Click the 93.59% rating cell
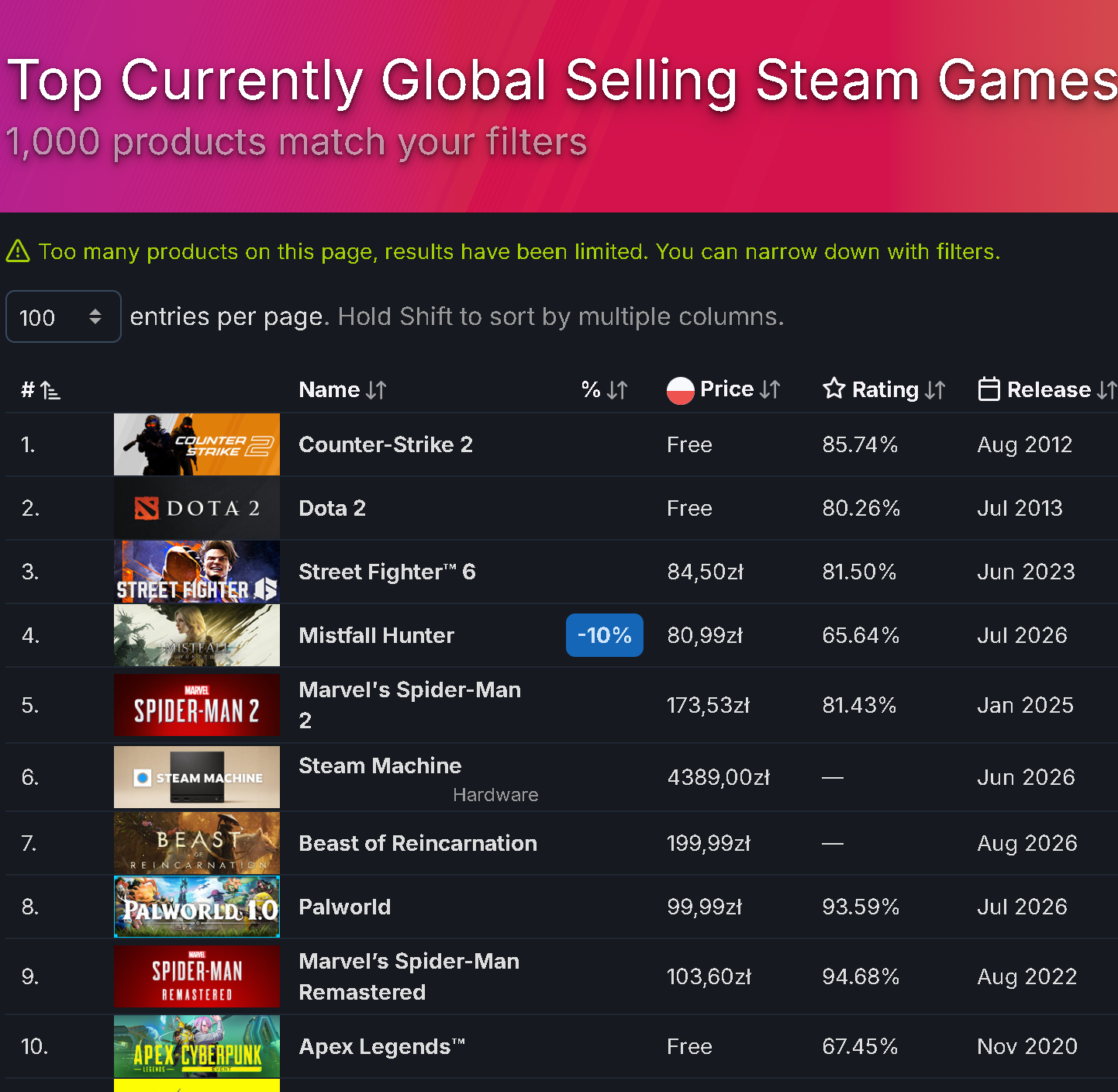 click(861, 907)
